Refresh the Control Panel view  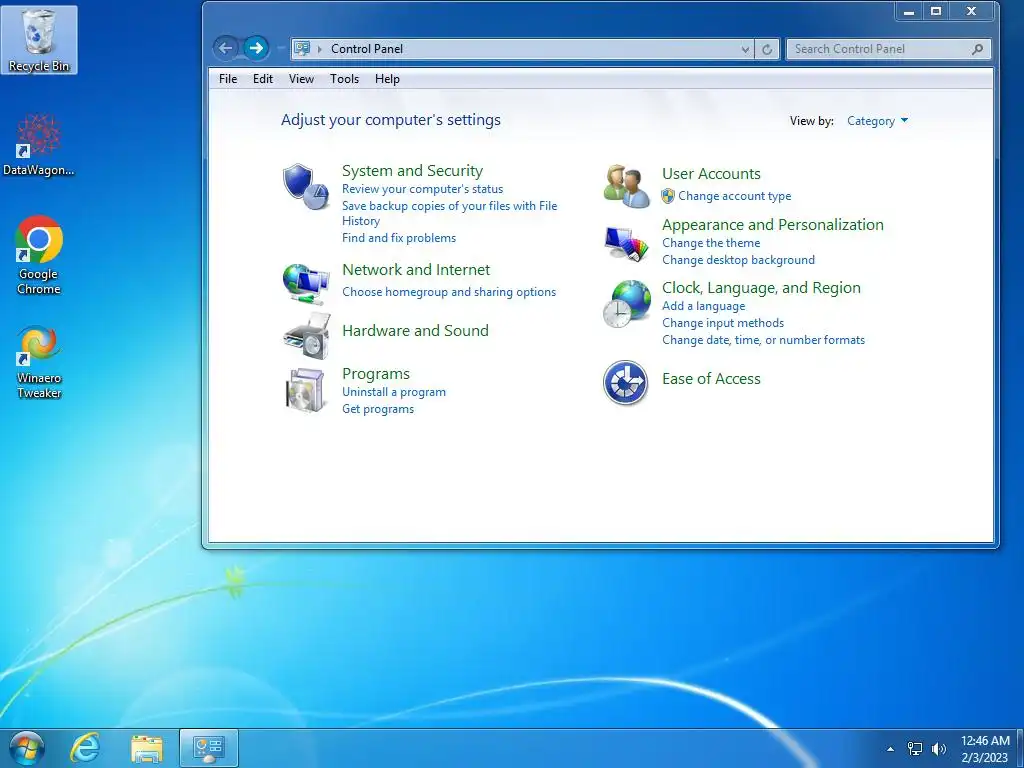767,49
